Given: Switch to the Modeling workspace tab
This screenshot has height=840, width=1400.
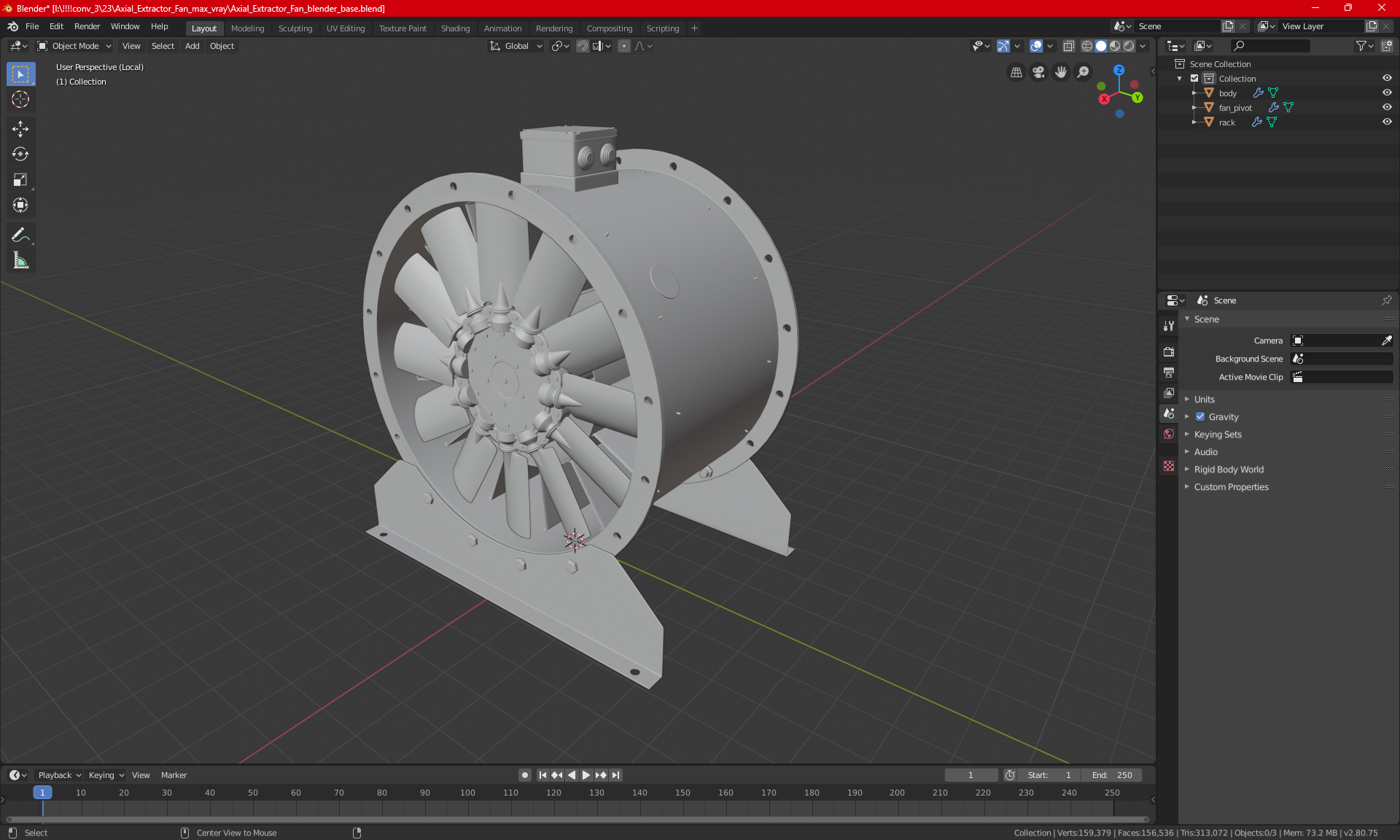Looking at the screenshot, I should point(247,28).
